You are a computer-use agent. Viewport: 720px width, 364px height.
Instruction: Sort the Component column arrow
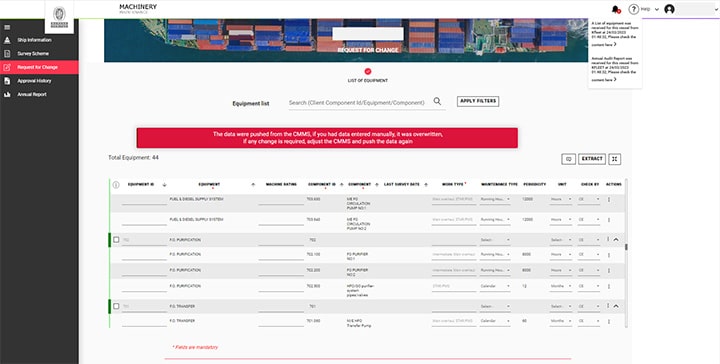tap(377, 185)
